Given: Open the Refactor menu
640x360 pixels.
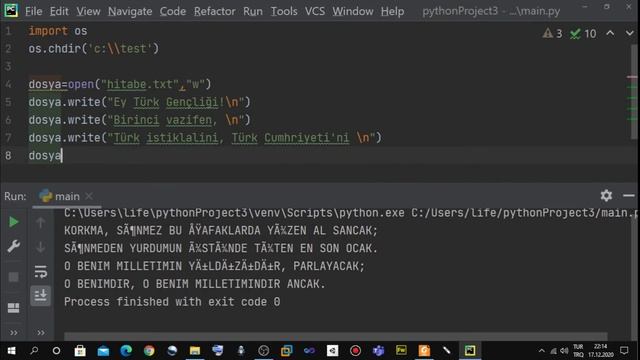Looking at the screenshot, I should pos(214,11).
